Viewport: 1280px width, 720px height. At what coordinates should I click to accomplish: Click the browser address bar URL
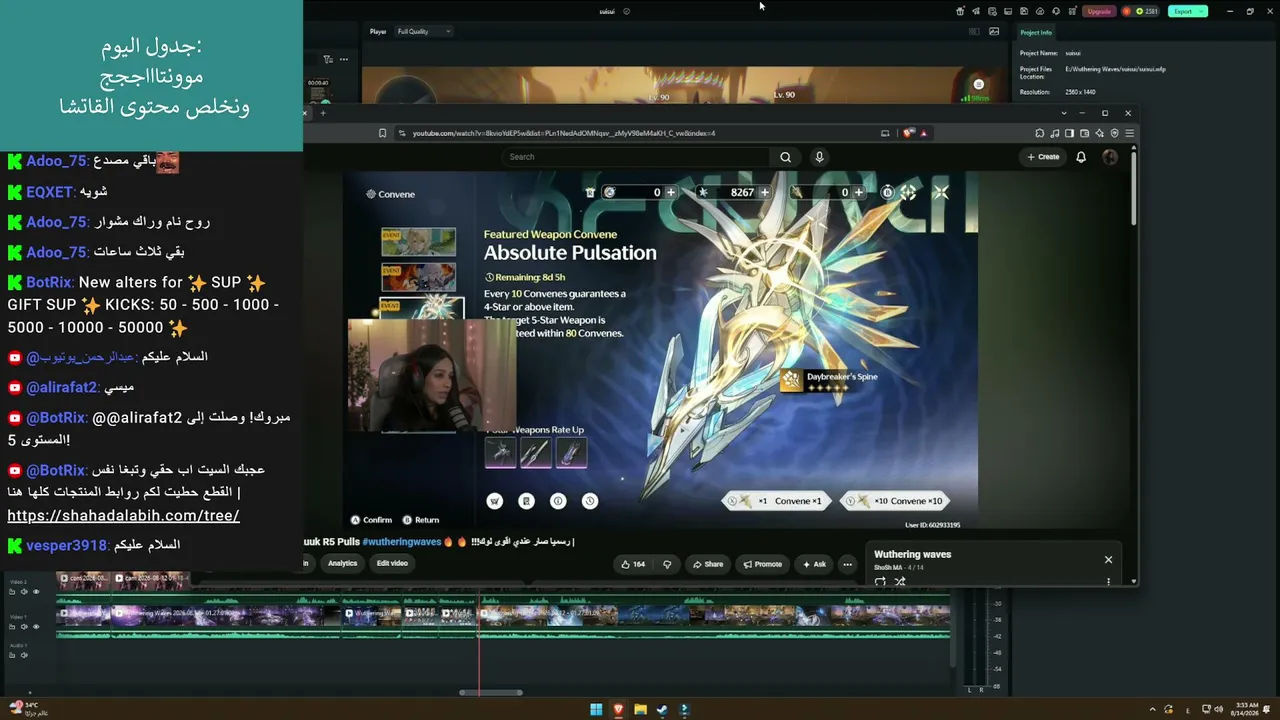563,133
